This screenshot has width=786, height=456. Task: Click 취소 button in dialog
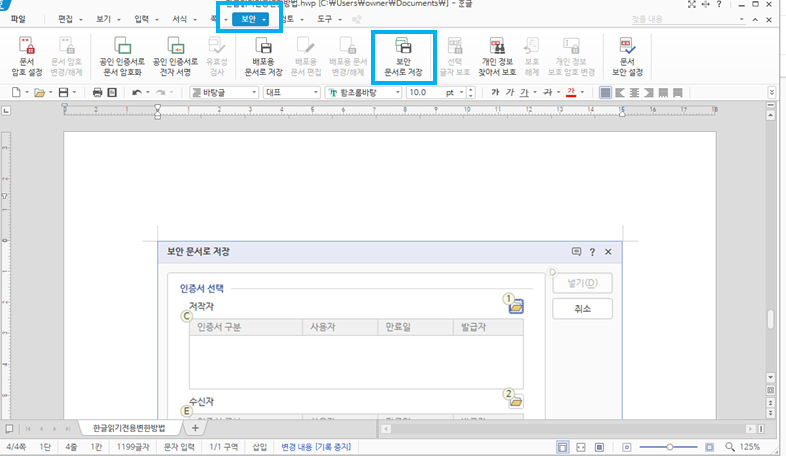(x=582, y=309)
